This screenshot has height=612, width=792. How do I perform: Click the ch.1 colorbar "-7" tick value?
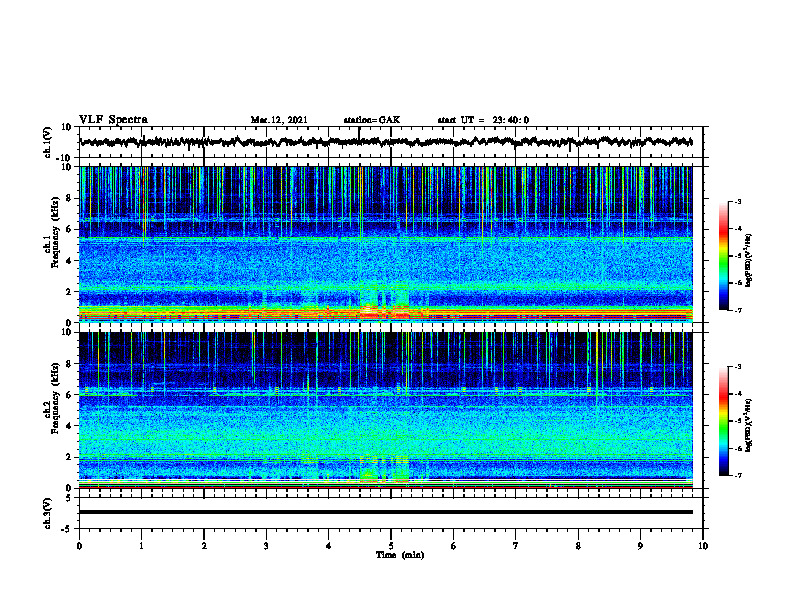click(x=737, y=310)
